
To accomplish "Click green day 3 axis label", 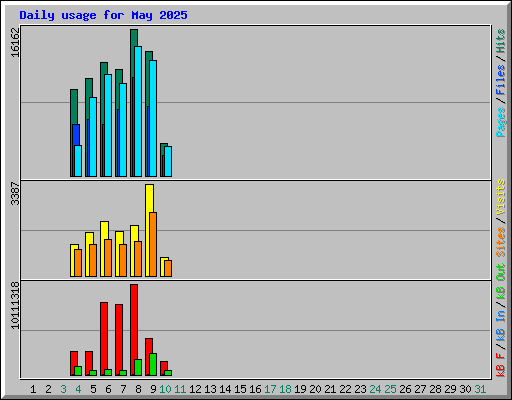I will [63, 389].
